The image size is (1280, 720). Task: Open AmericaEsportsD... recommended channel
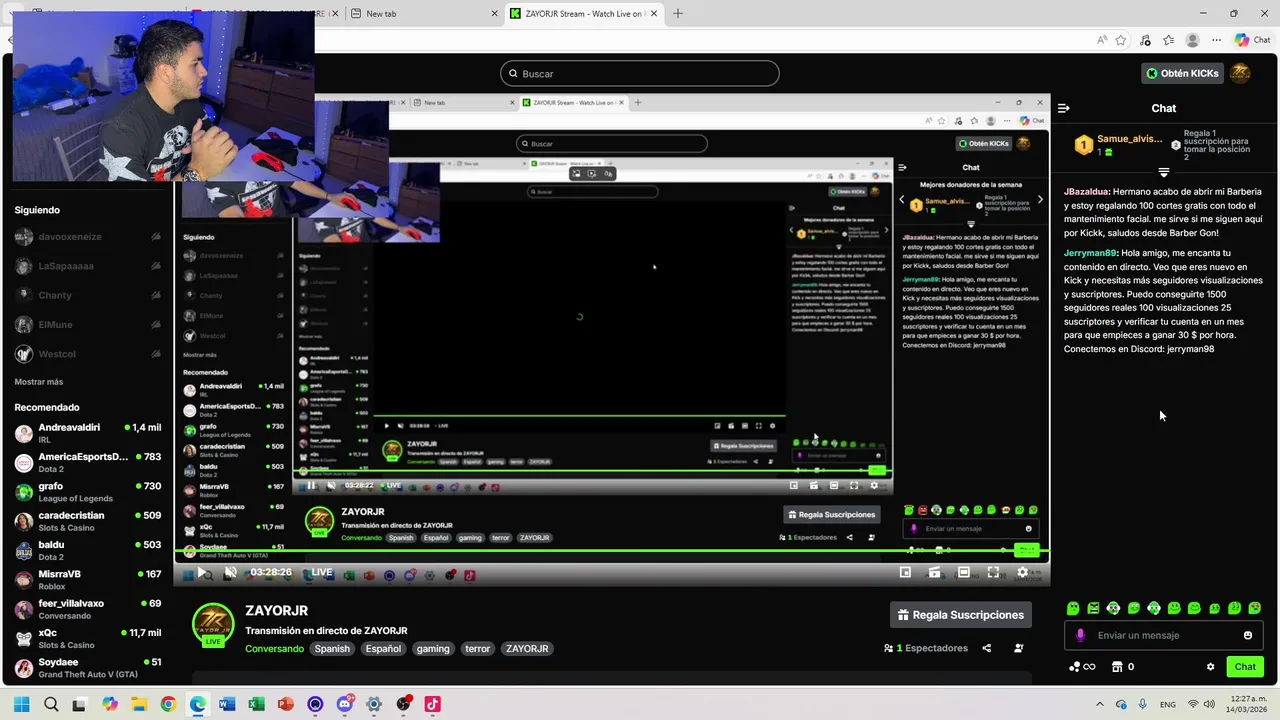click(x=88, y=463)
